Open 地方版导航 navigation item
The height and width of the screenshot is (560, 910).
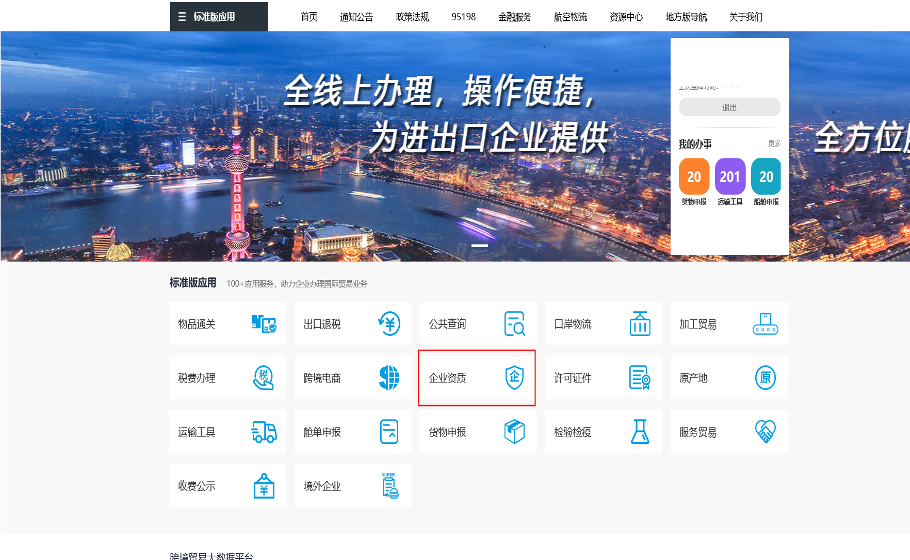[x=686, y=17]
